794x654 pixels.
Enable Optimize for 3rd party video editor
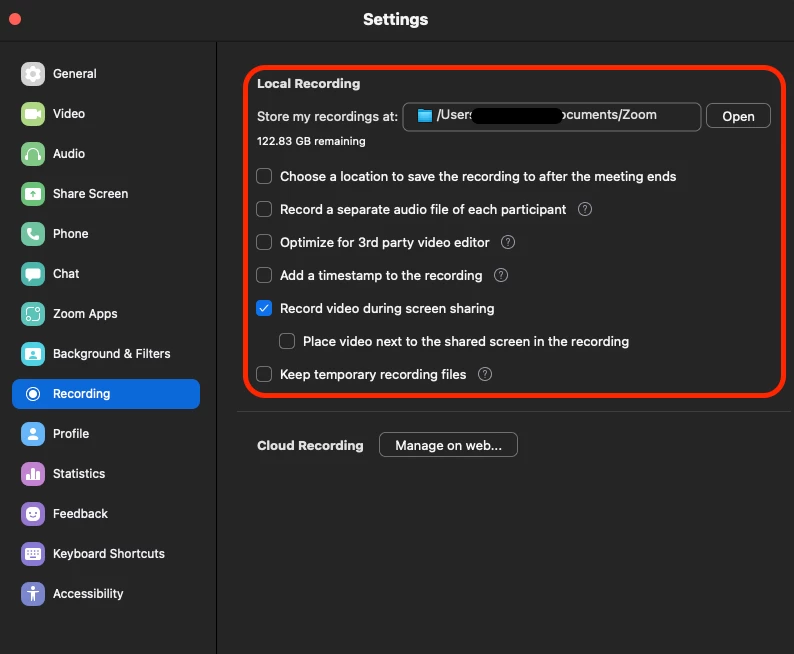tap(264, 242)
